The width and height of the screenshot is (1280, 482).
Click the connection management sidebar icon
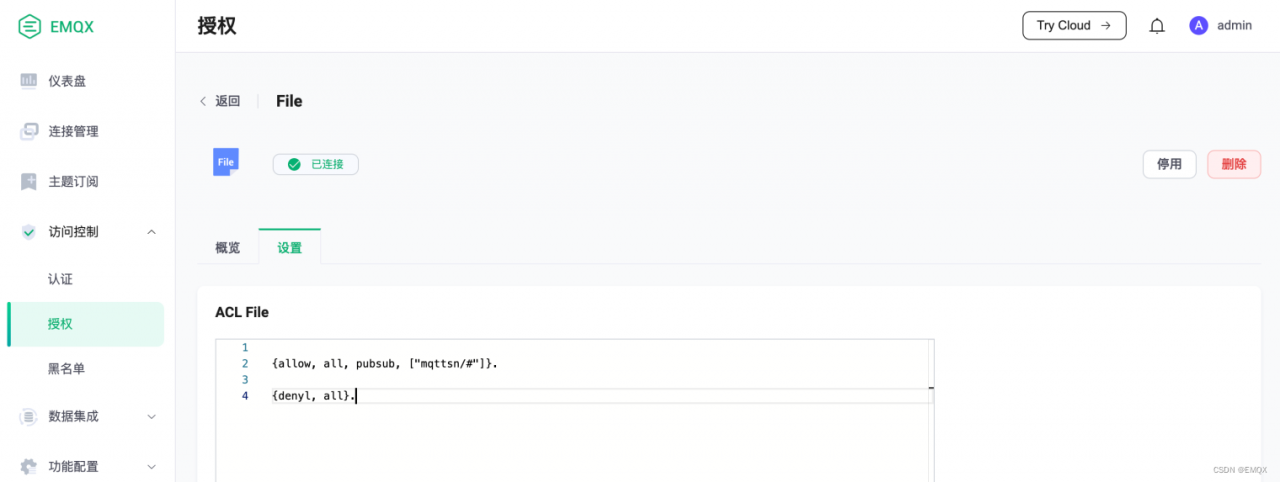point(29,131)
